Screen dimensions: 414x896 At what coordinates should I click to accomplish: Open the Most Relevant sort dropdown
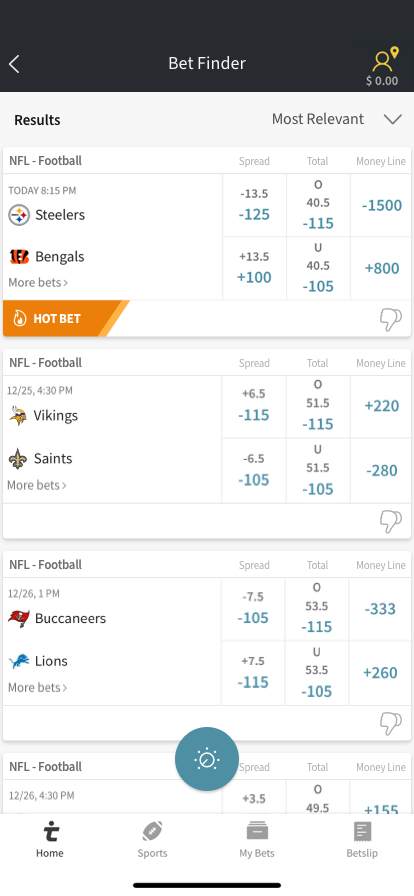click(x=337, y=119)
